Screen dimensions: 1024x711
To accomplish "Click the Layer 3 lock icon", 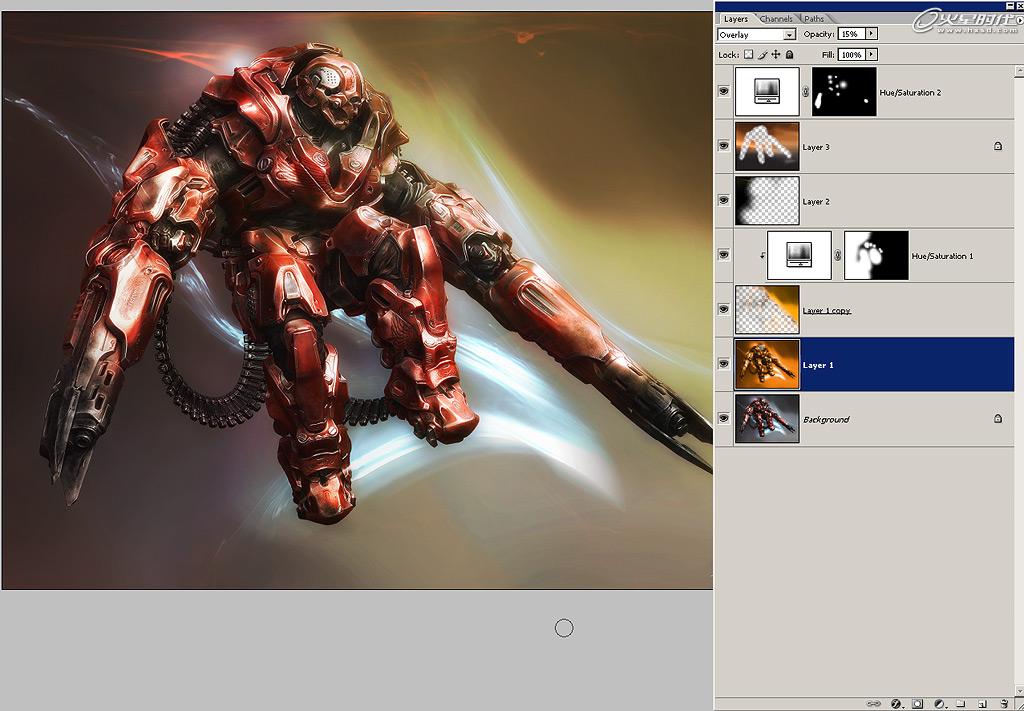I will tap(998, 146).
